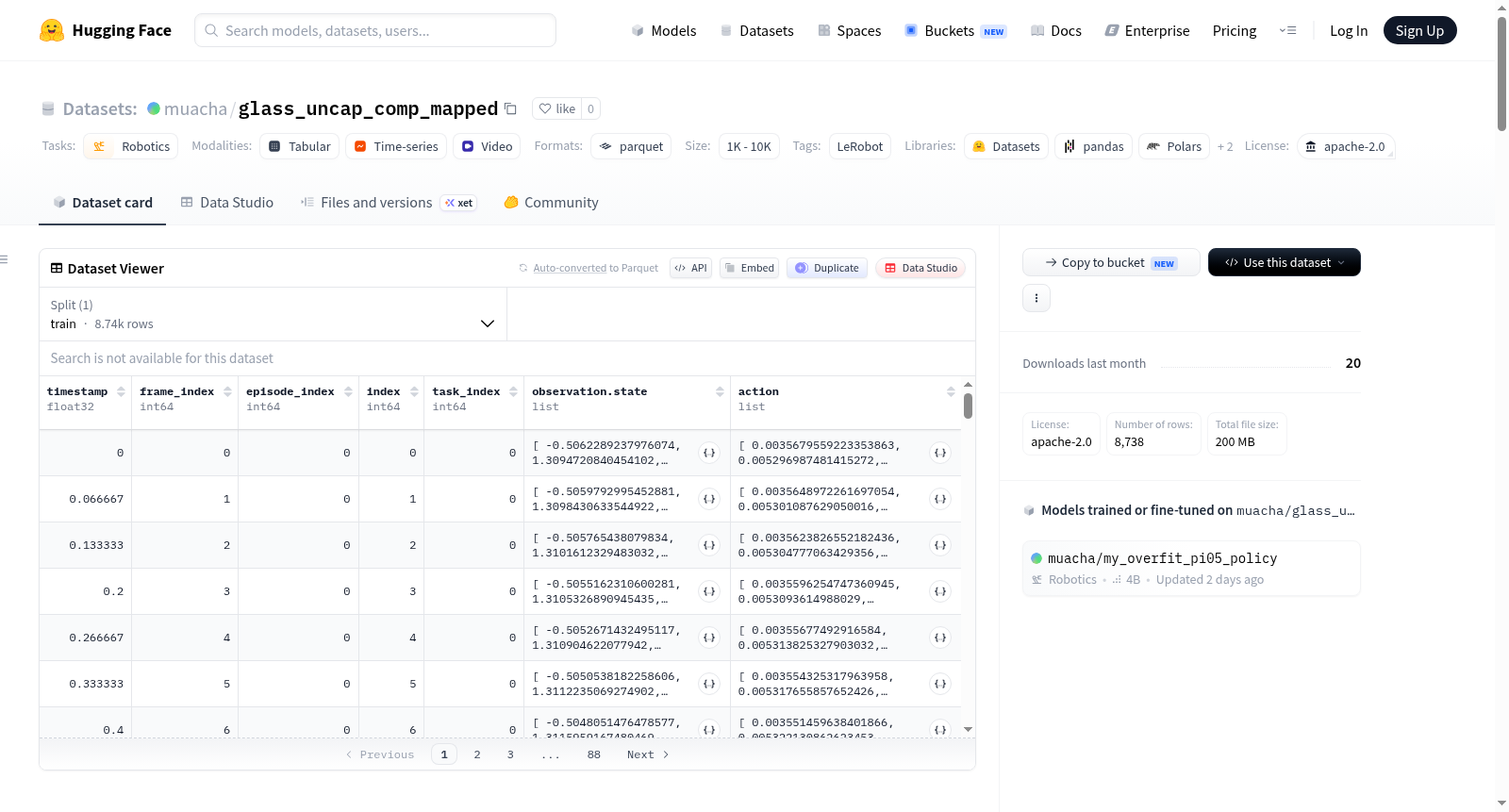Viewport: 1509px width, 812px height.
Task: Click the API button in viewer
Action: 691,268
